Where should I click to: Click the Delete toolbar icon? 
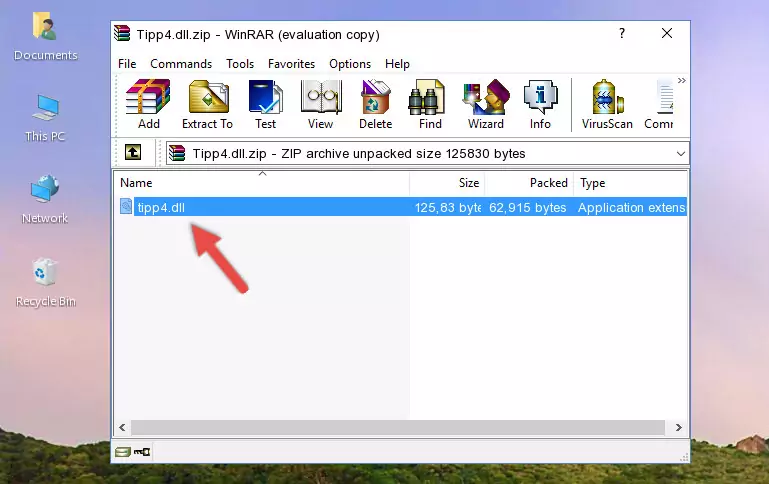pos(376,104)
